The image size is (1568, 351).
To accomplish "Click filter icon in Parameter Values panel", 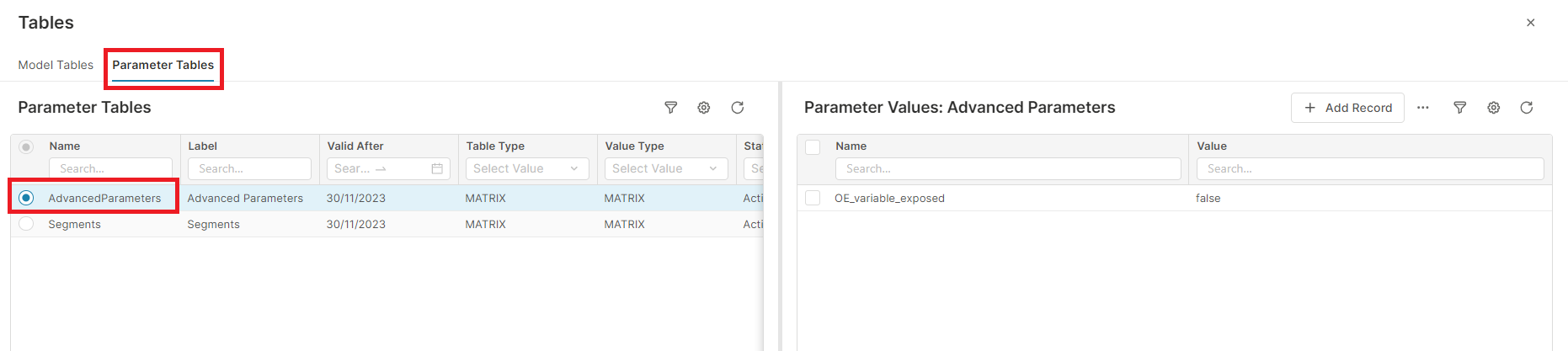I will (1460, 108).
